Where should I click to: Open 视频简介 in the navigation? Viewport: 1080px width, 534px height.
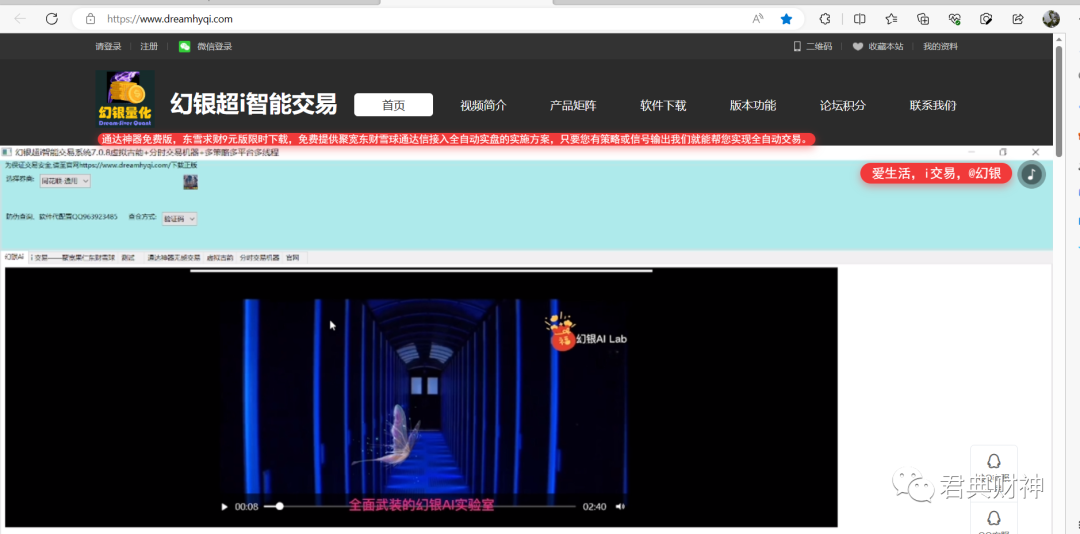[x=483, y=105]
